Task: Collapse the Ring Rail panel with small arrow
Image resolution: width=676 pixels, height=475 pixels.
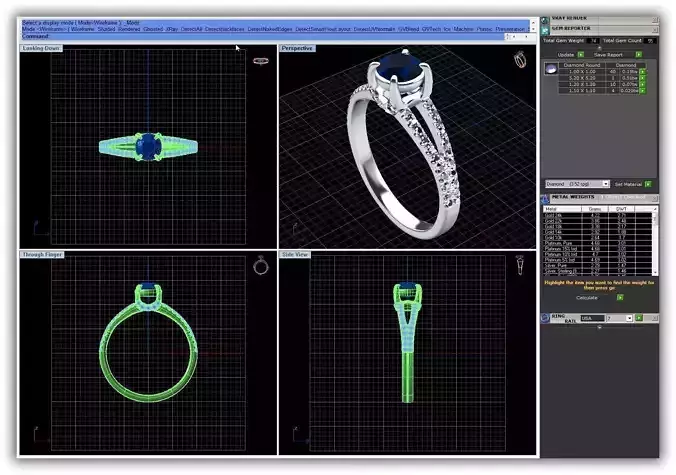Action: click(599, 327)
